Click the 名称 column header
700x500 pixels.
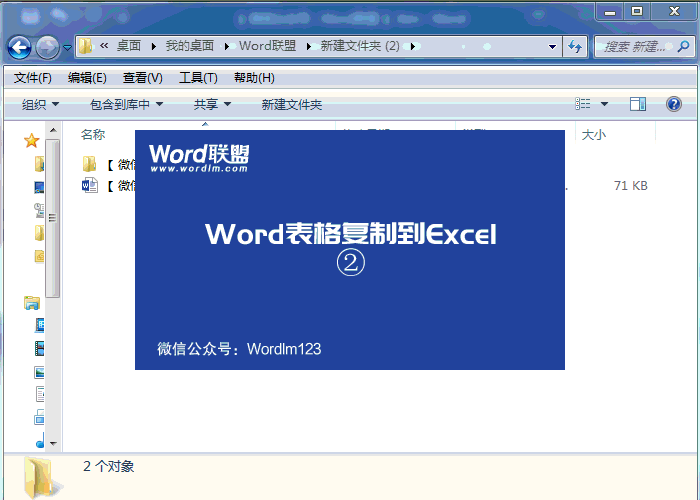point(93,134)
